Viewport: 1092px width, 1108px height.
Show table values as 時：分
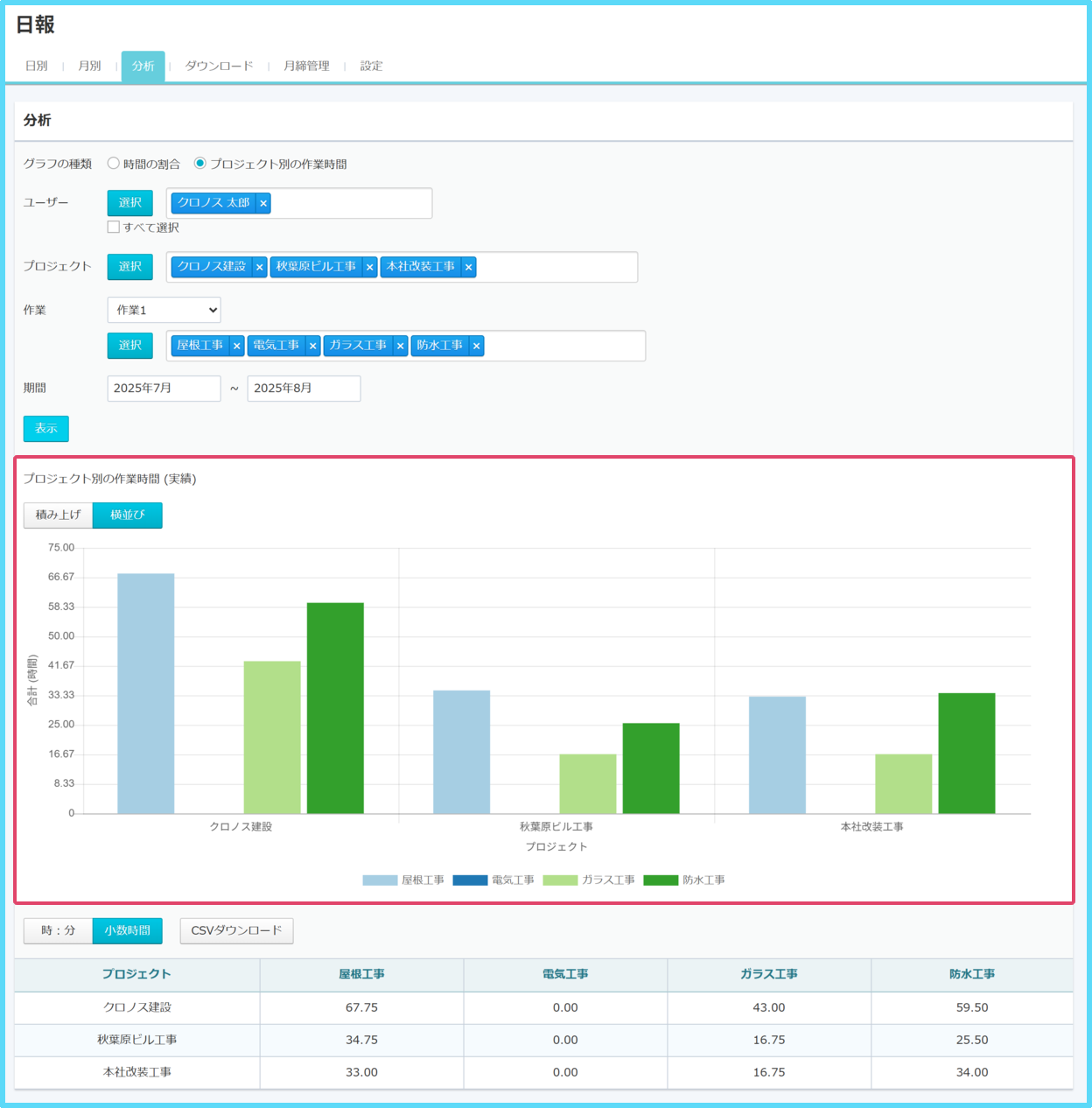pos(58,931)
